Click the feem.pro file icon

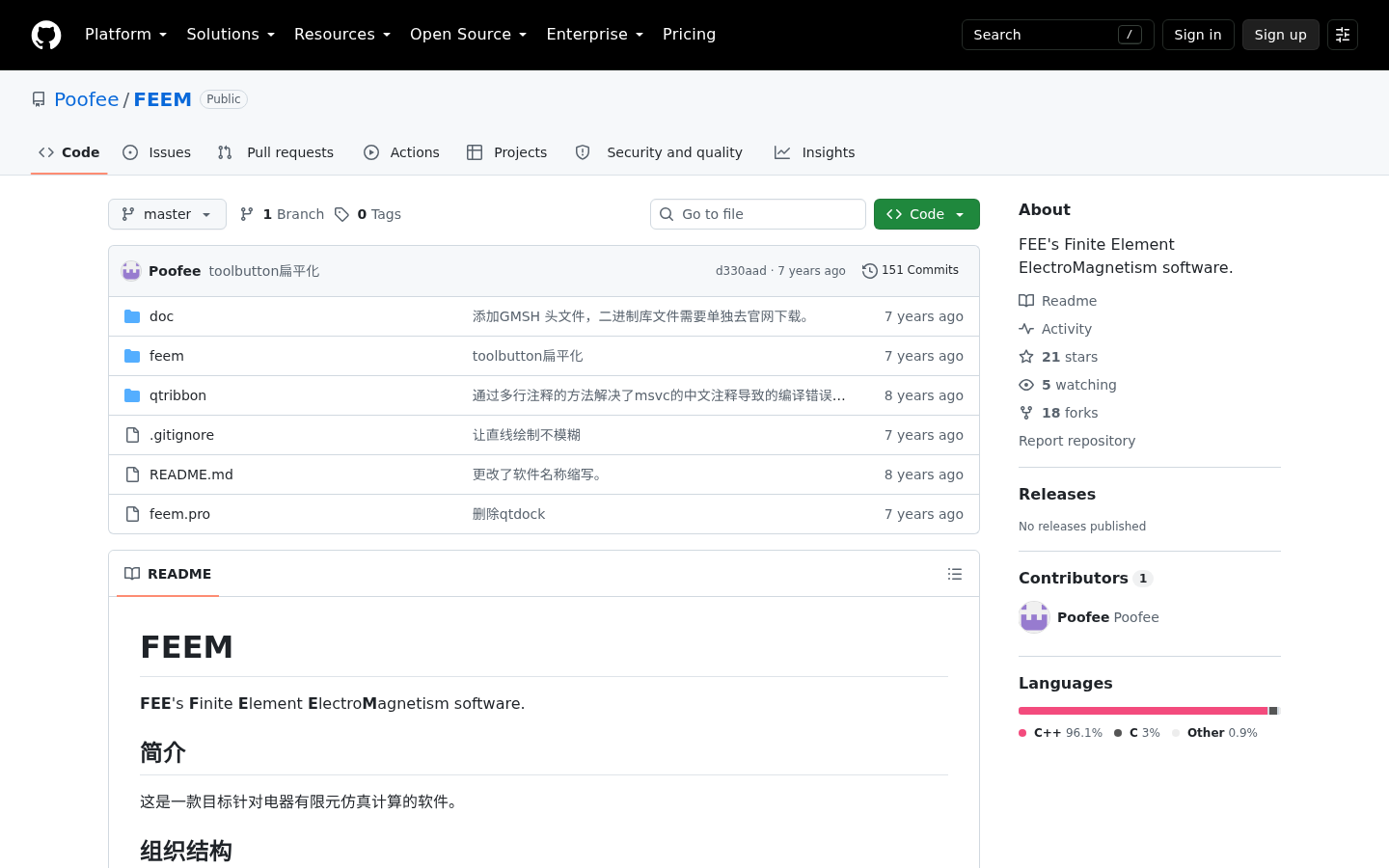pyautogui.click(x=133, y=514)
